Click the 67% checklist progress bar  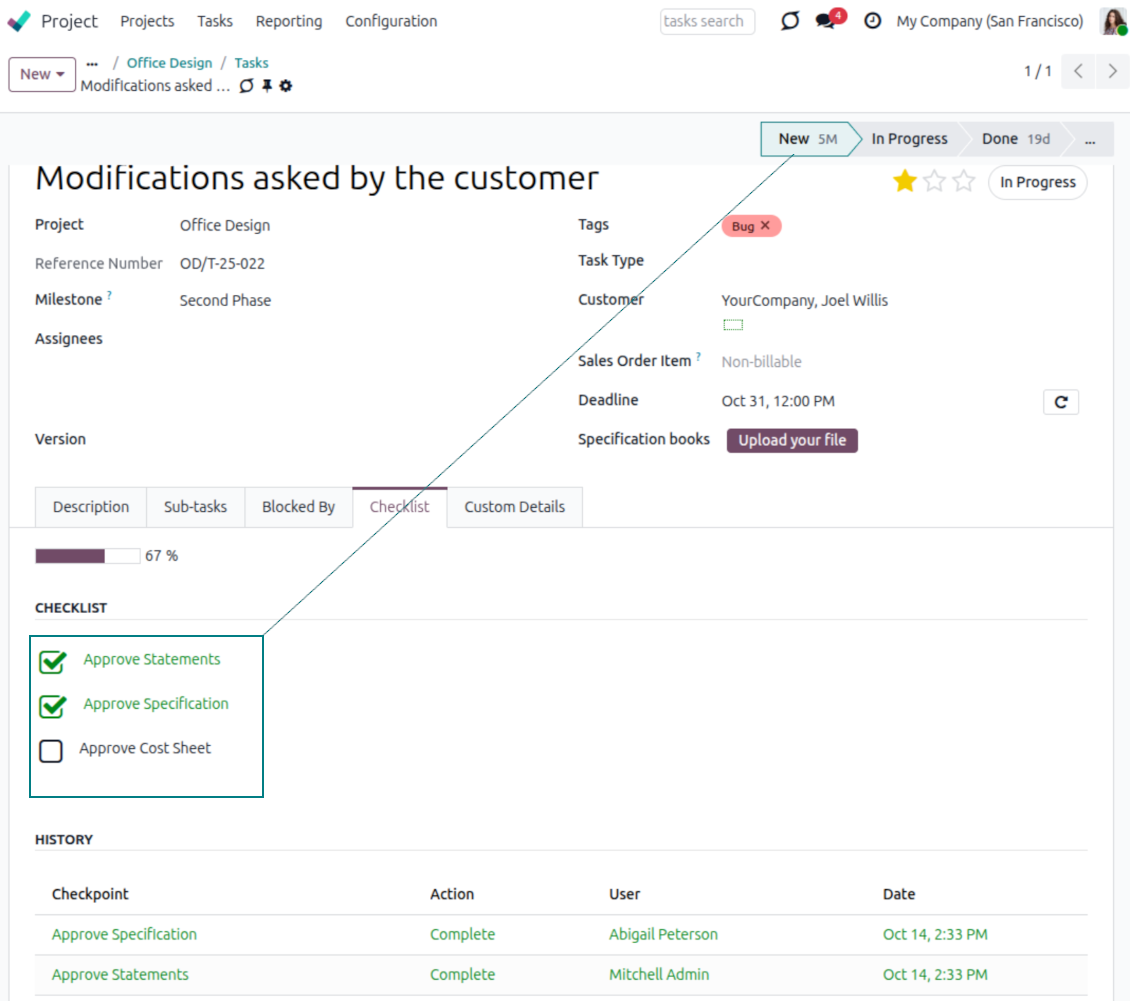tap(88, 556)
